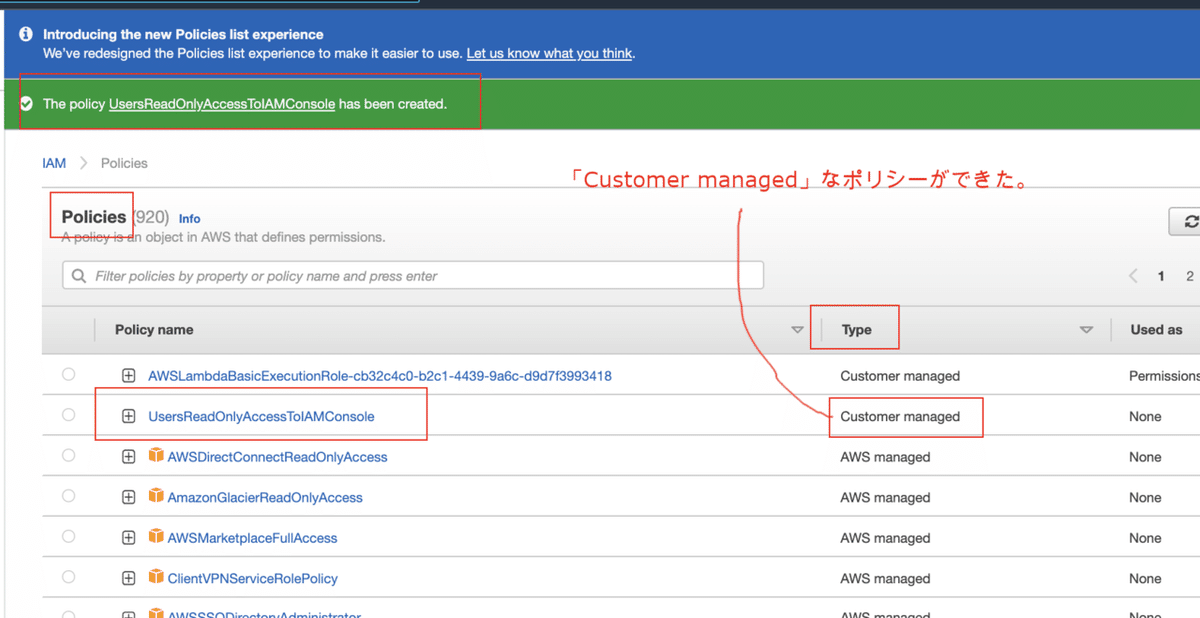This screenshot has height=618, width=1200.
Task: Click the orange box icon of AmazonGlacierReadOnlyAccess
Action: [x=156, y=496]
